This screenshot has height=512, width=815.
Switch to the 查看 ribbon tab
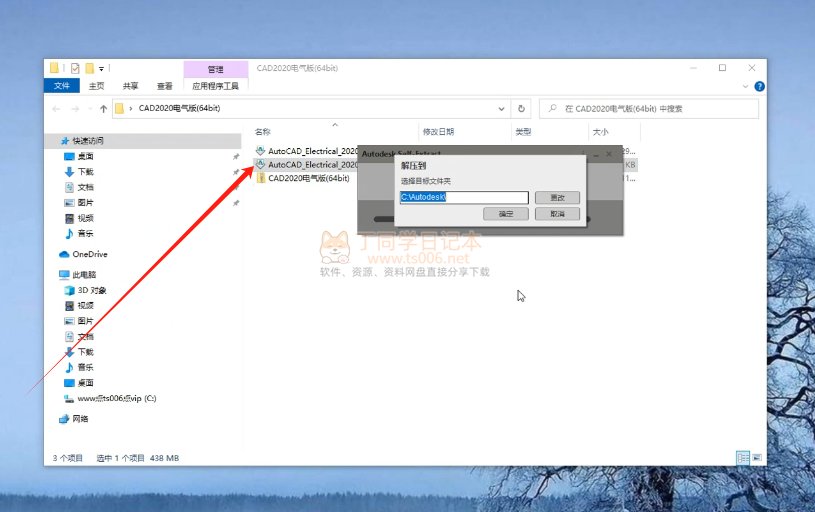tap(165, 86)
